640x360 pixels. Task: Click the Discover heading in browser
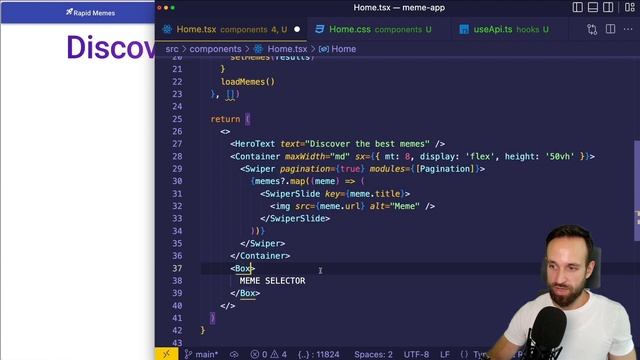111,47
